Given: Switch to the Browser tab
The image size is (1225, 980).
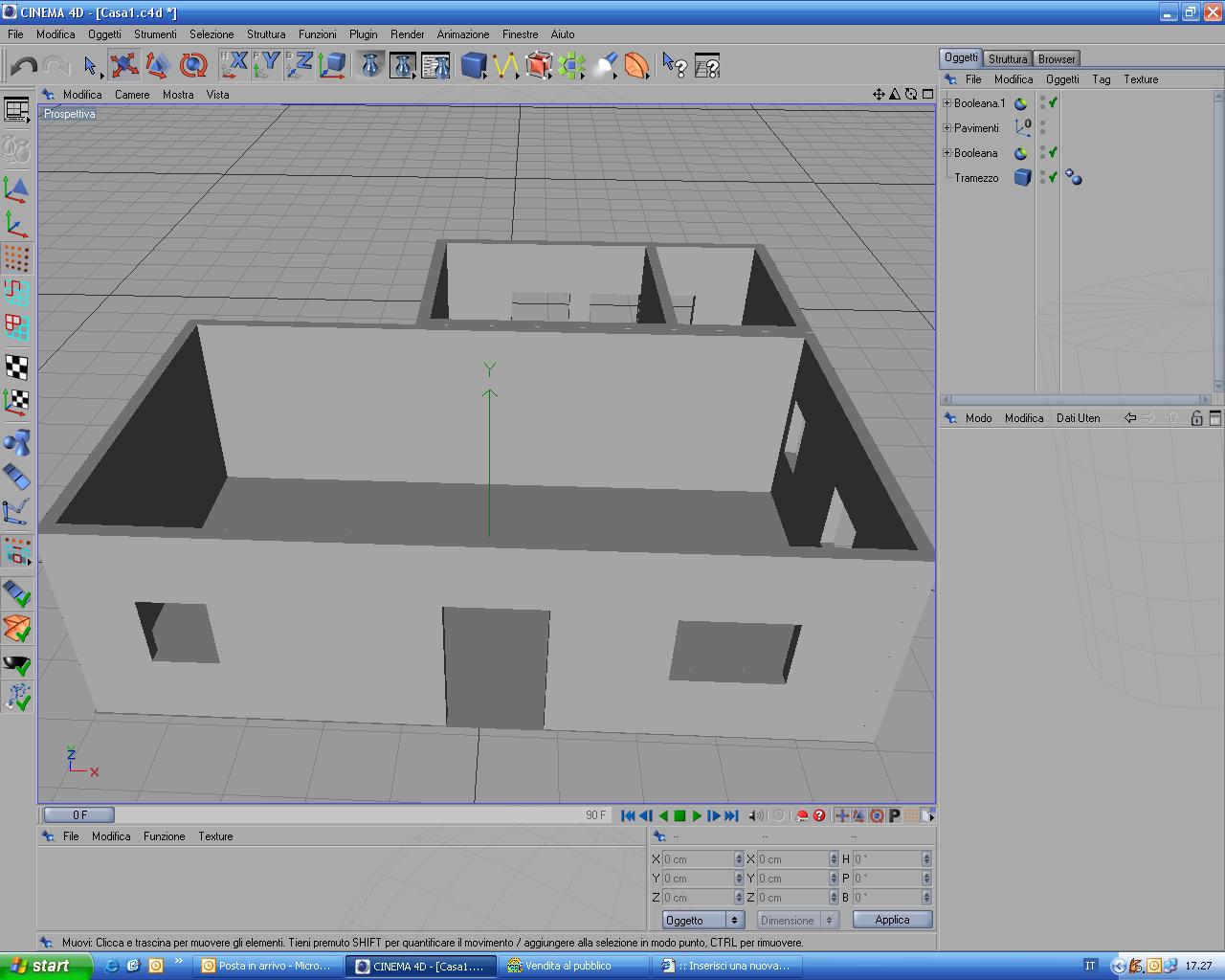Looking at the screenshot, I should coord(1057,58).
